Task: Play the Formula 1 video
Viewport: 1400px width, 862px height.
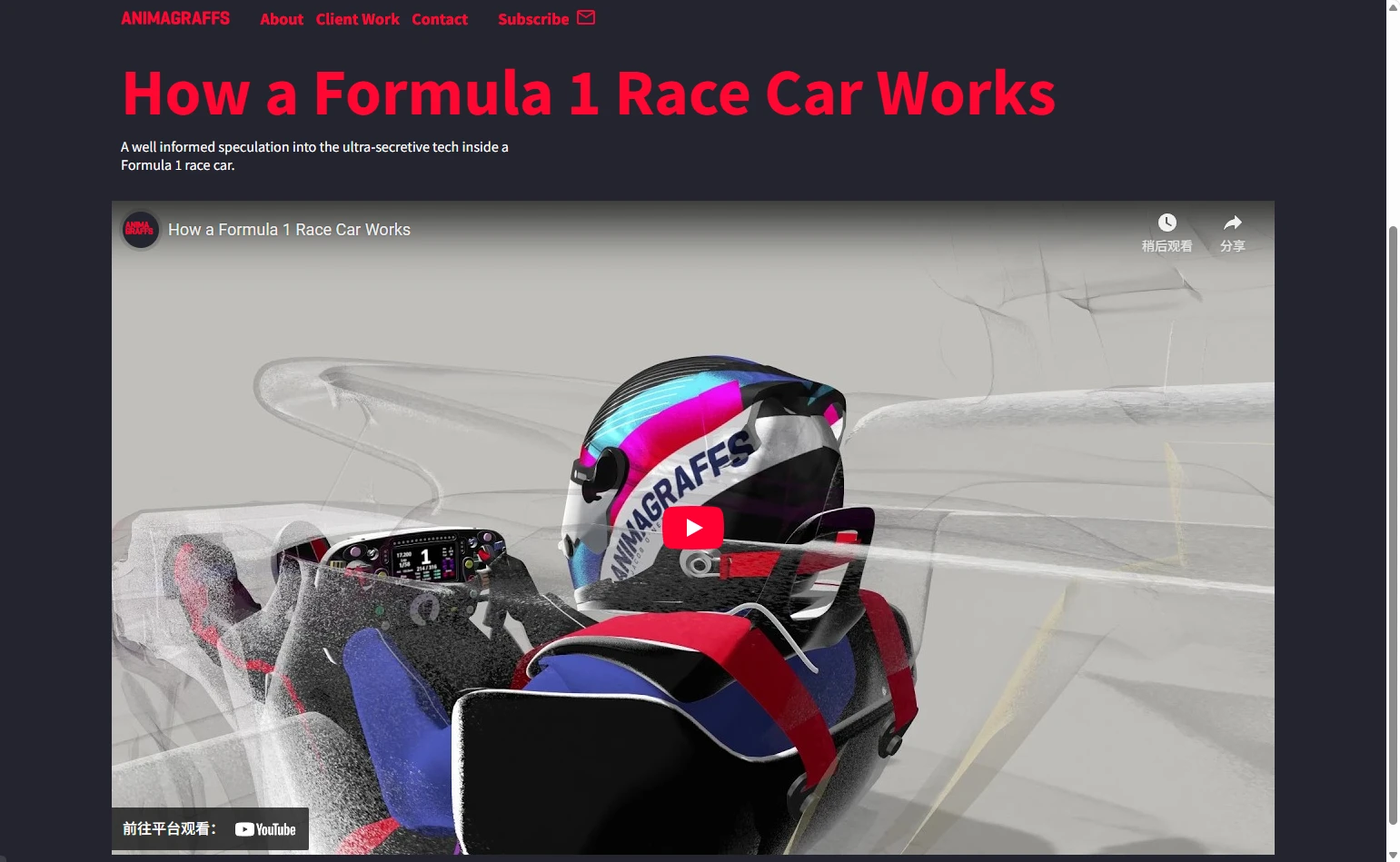Action: pyautogui.click(x=693, y=528)
